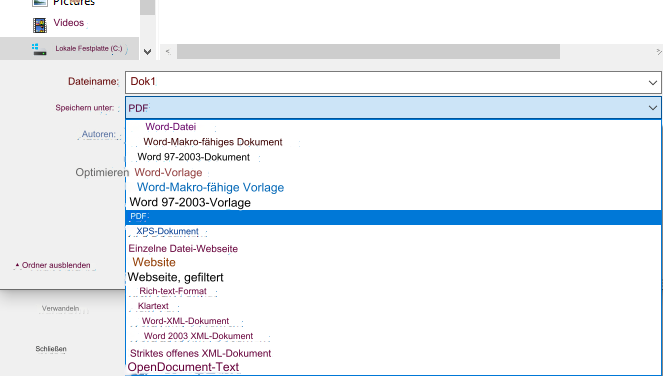Click the navigation pane scroll down arrow
The image size is (663, 376).
click(x=147, y=52)
